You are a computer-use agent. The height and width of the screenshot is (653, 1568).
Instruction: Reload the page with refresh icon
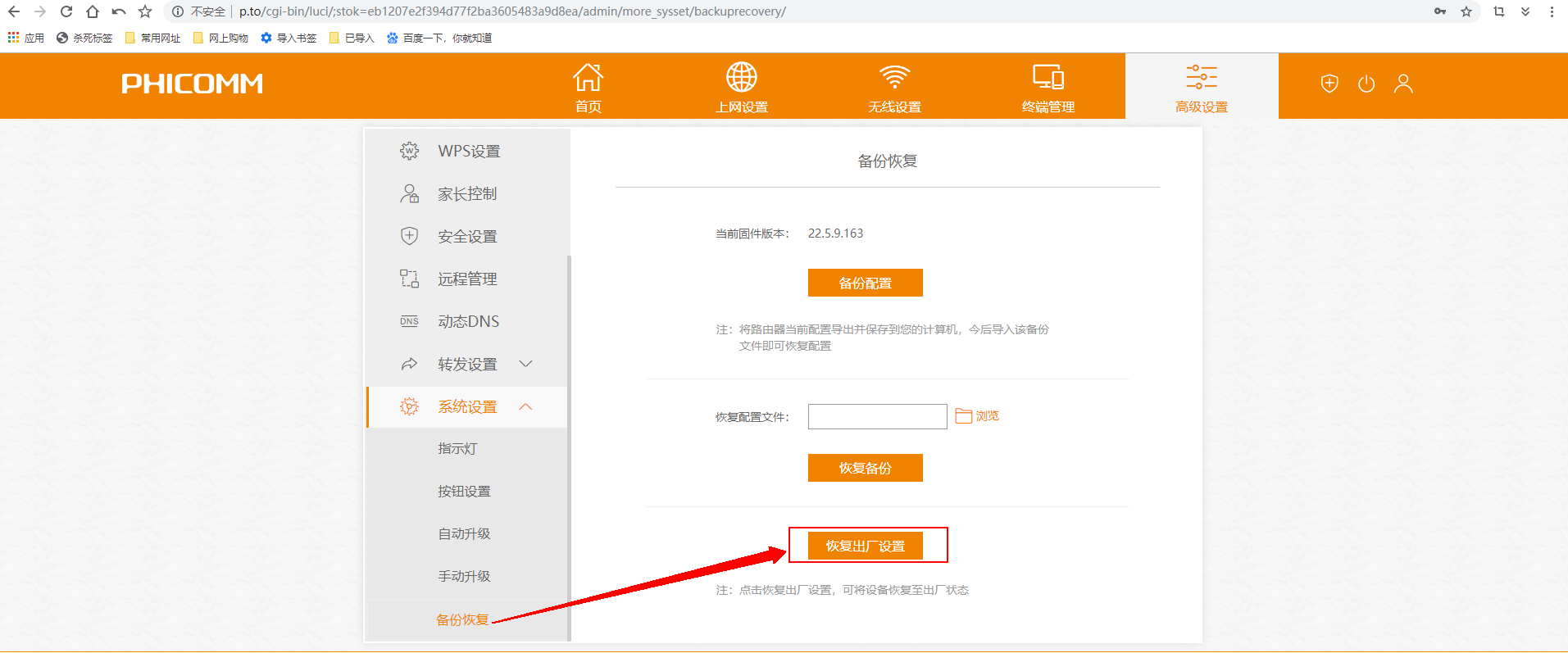point(66,11)
